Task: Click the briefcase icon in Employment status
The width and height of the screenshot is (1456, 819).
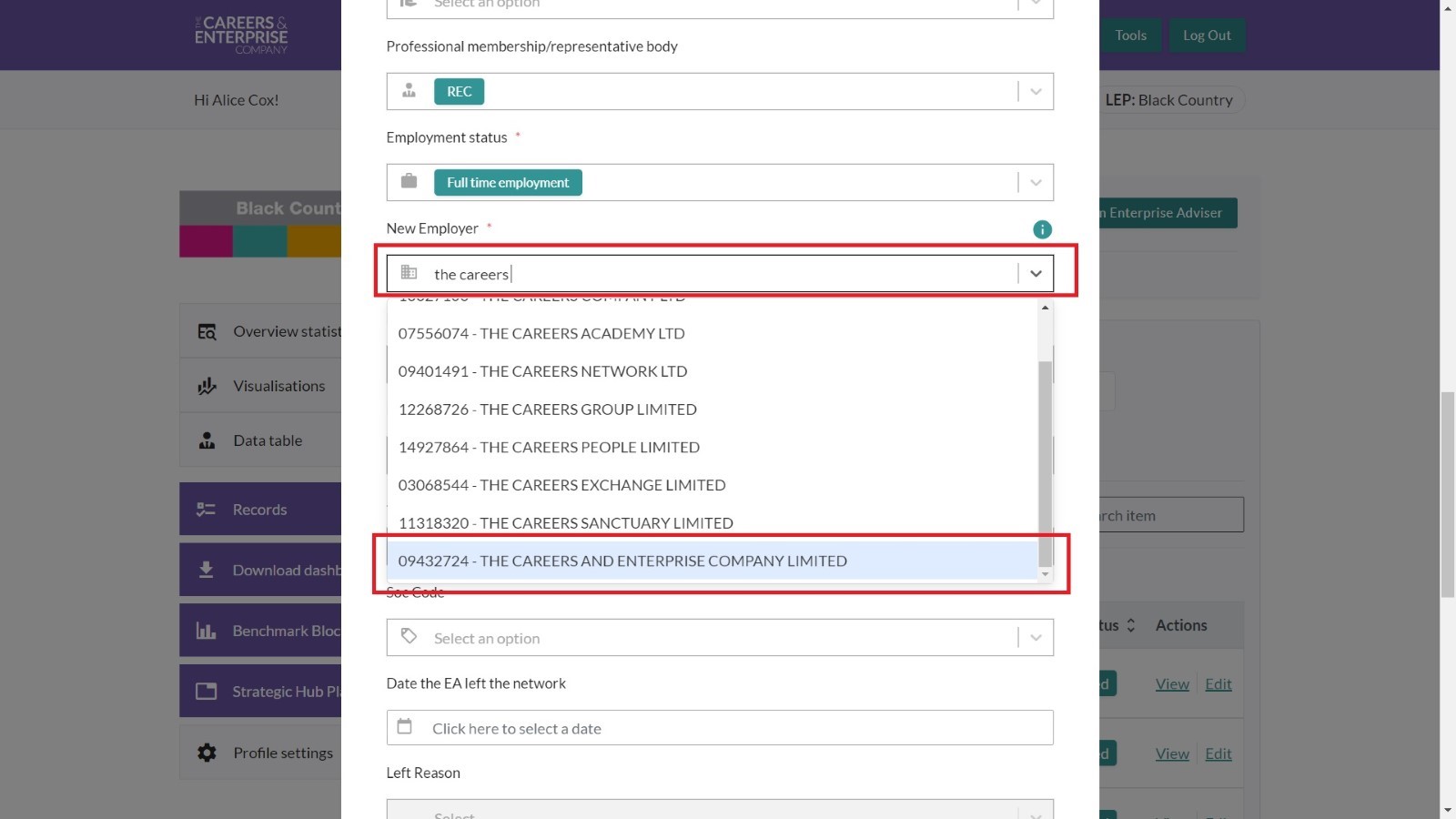Action: (409, 181)
